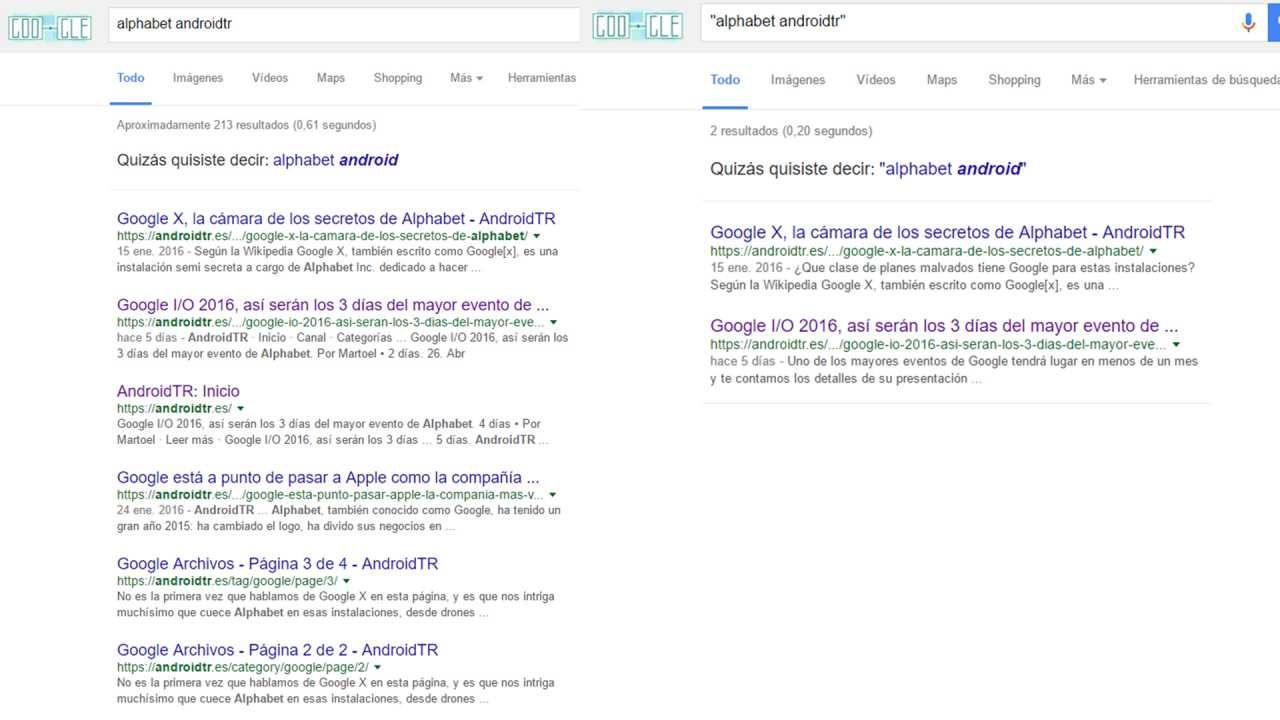
Task: Open Imágenes tab in right window
Action: tap(798, 80)
